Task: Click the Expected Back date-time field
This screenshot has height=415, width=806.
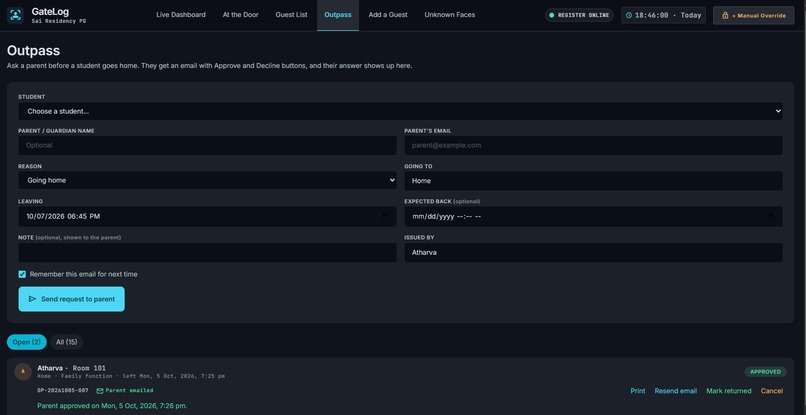Action: coord(593,216)
